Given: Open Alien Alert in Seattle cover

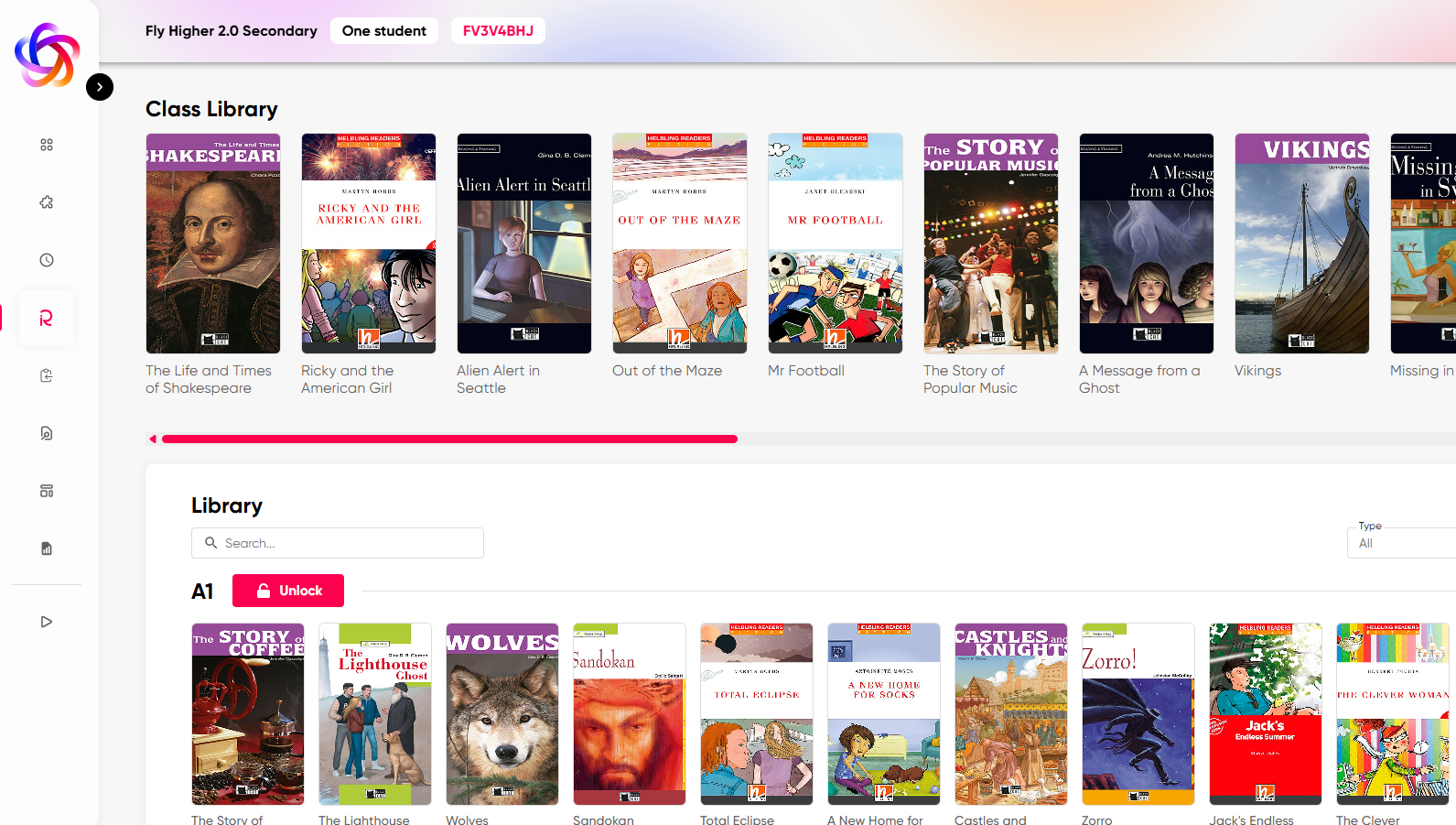Looking at the screenshot, I should (x=524, y=244).
